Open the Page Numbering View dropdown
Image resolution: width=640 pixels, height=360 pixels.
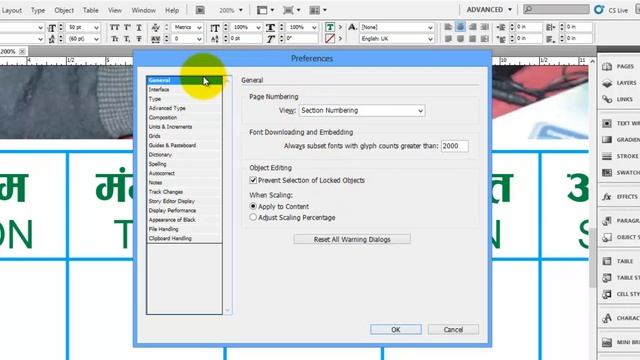click(x=362, y=111)
